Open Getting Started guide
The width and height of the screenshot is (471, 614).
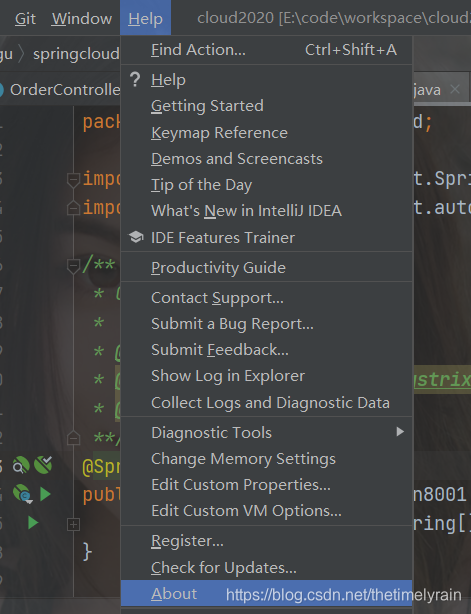click(266, 106)
